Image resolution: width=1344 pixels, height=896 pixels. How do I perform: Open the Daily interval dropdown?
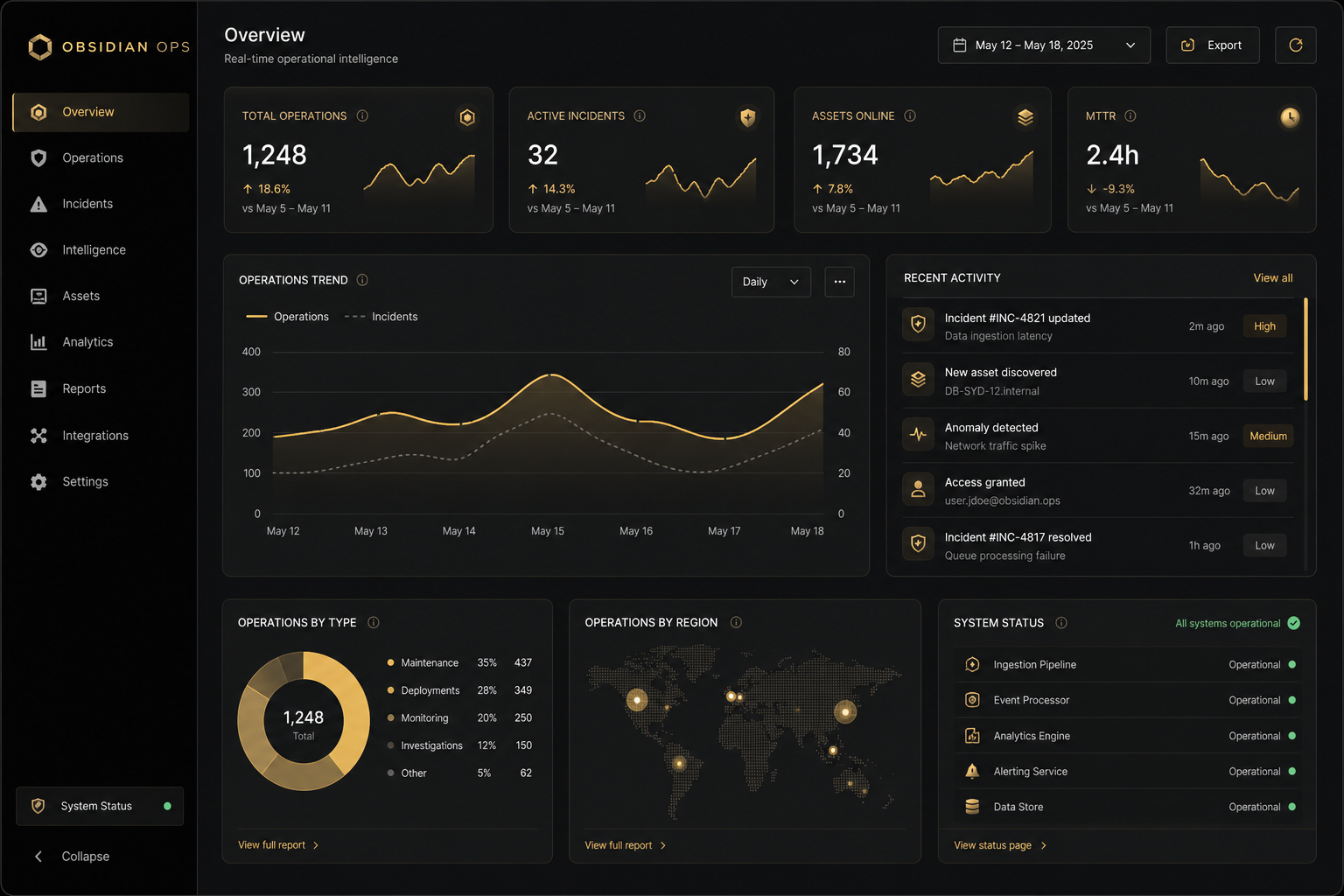(771, 282)
